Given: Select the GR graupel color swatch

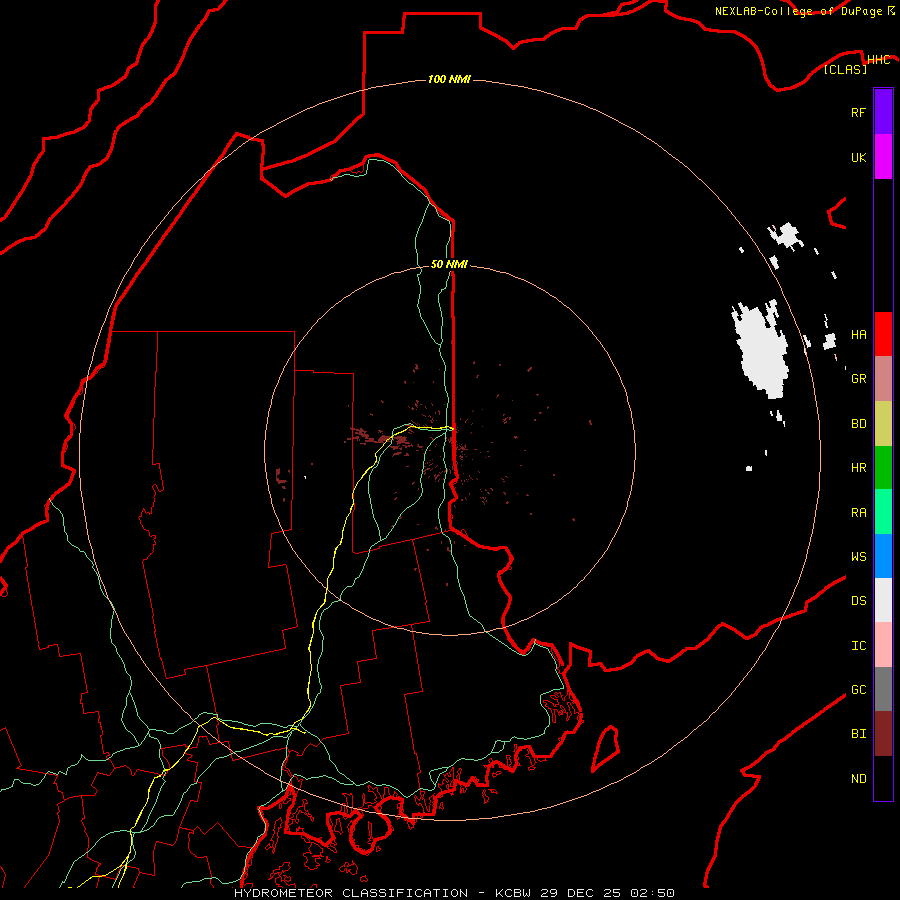Looking at the screenshot, I should [883, 379].
